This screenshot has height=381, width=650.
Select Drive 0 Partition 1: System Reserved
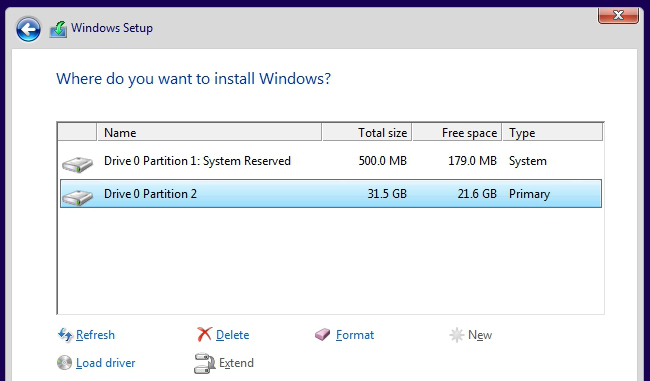pyautogui.click(x=331, y=161)
